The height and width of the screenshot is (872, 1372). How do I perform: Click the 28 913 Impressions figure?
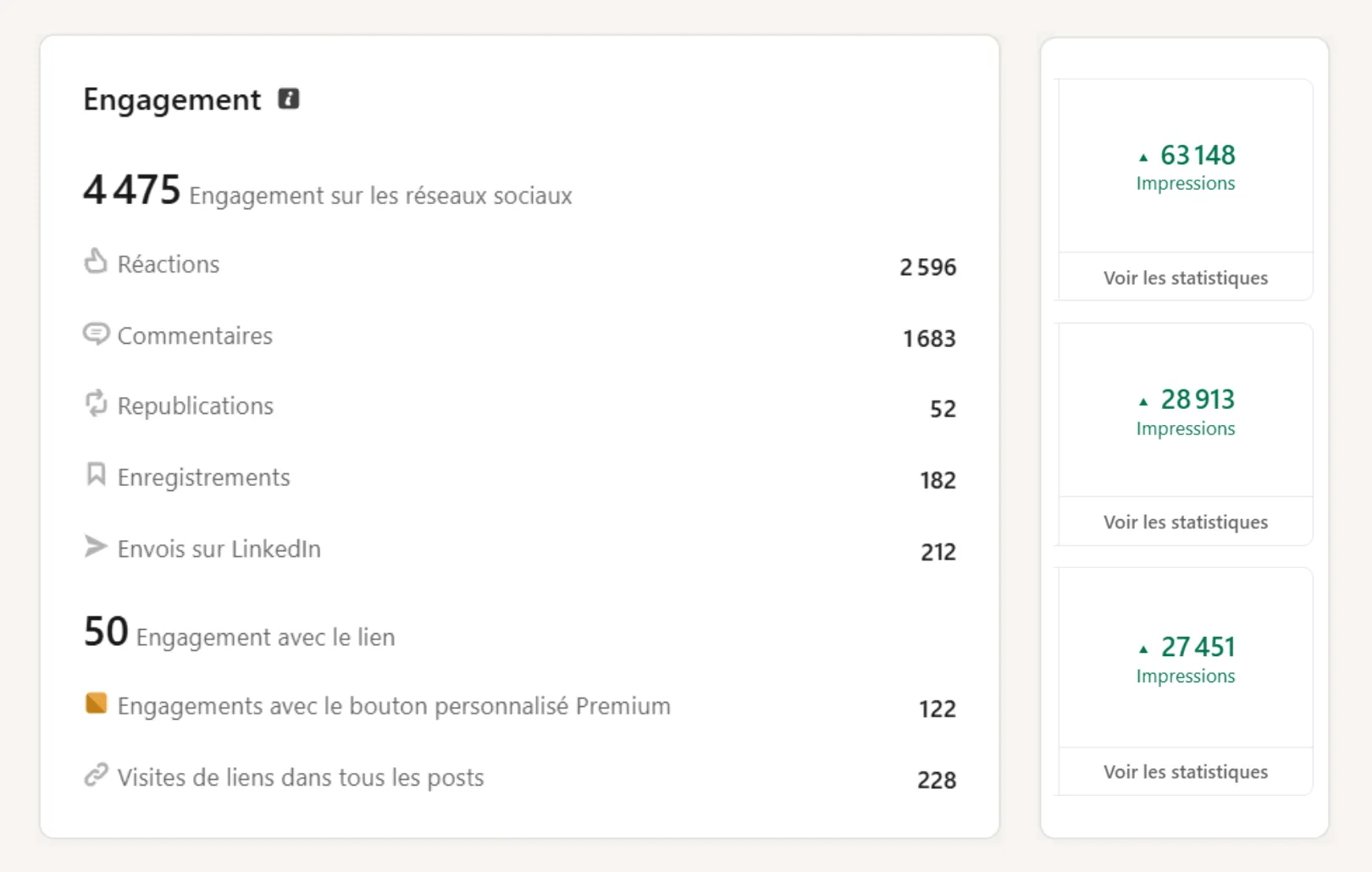tap(1198, 399)
